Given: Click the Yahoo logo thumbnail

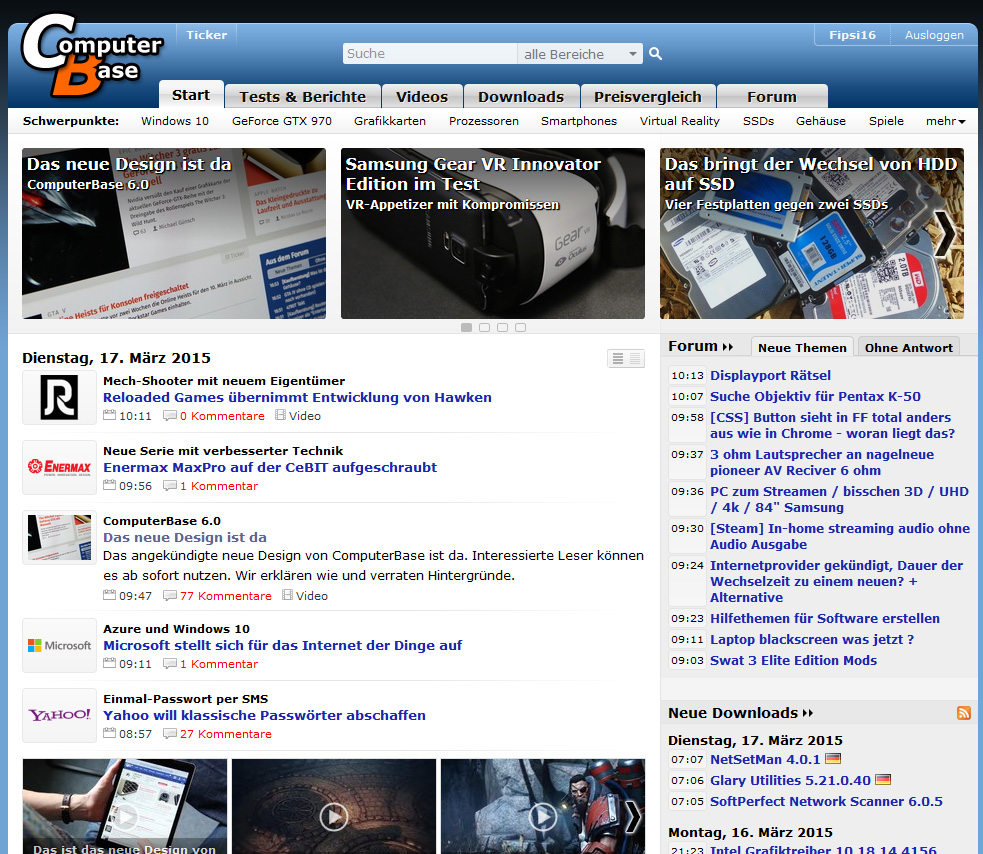Looking at the screenshot, I should [x=60, y=715].
